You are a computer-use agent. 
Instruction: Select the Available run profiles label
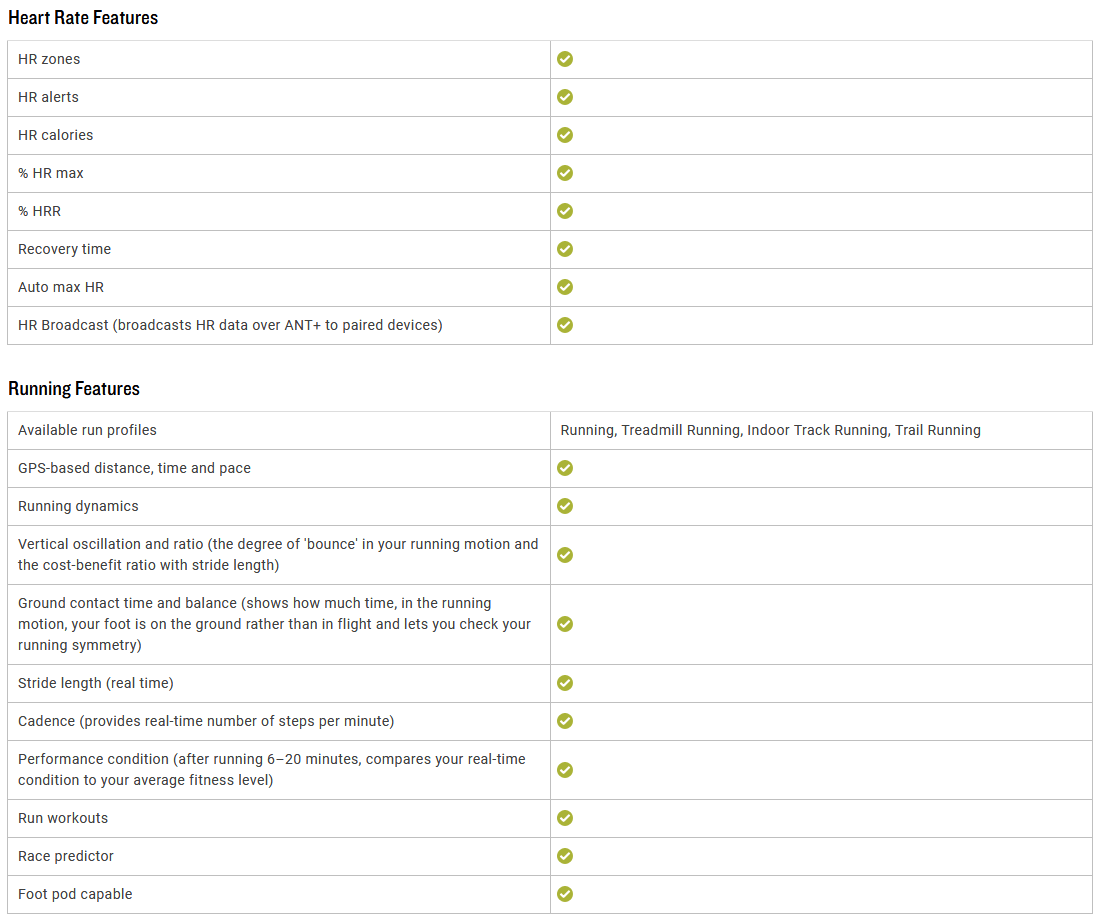[x=87, y=430]
